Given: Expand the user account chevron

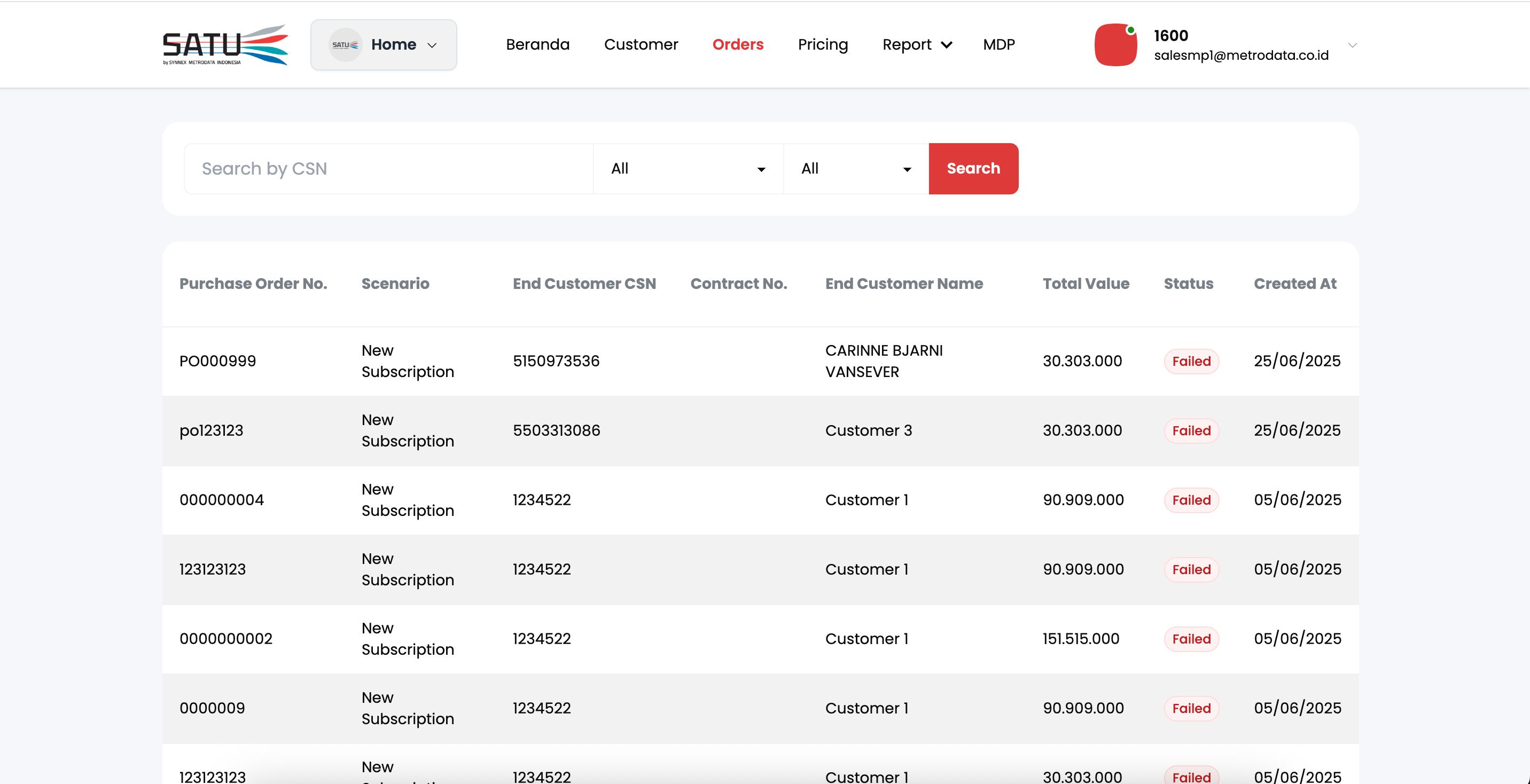Looking at the screenshot, I should point(1352,45).
